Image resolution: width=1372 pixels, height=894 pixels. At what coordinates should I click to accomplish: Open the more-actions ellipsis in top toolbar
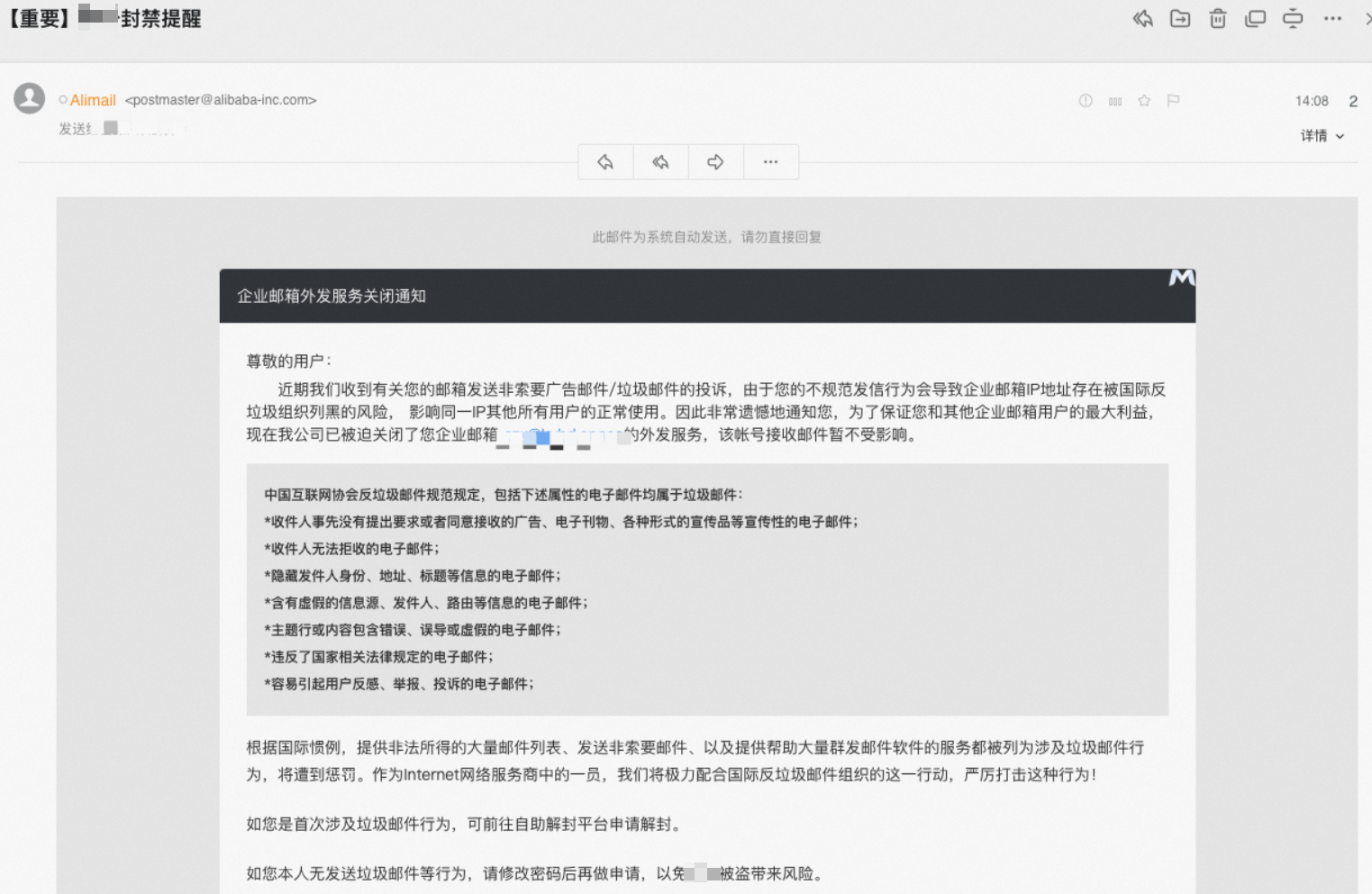click(1331, 18)
